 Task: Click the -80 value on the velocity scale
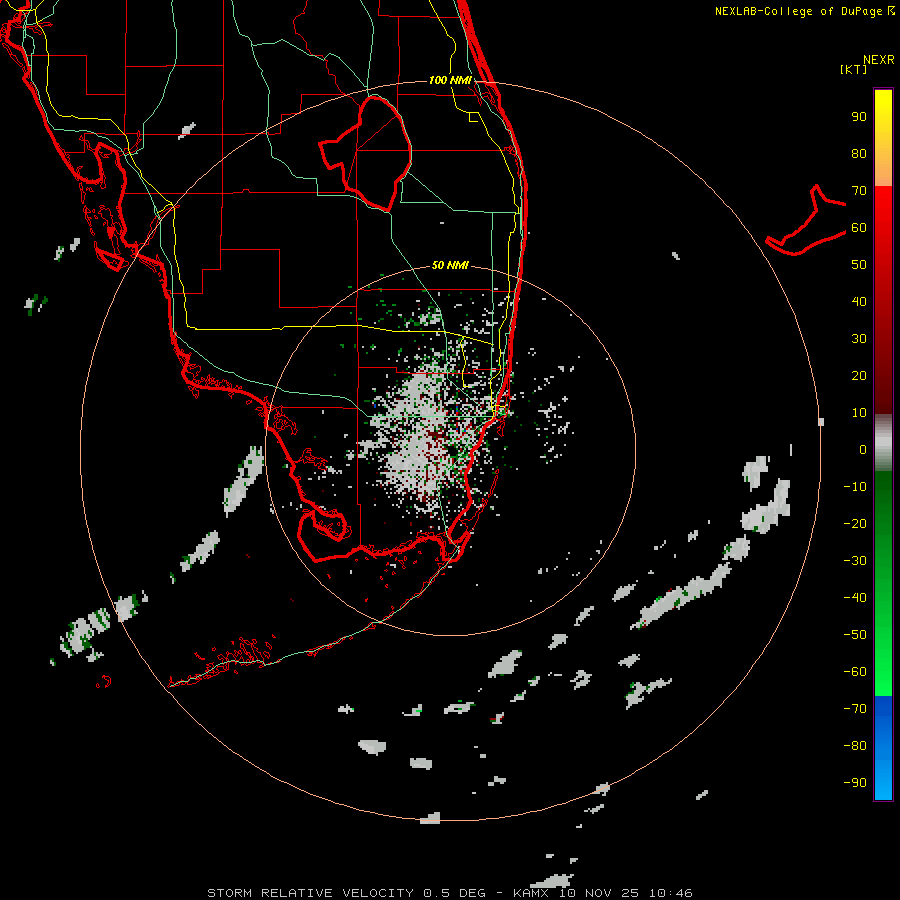click(855, 746)
